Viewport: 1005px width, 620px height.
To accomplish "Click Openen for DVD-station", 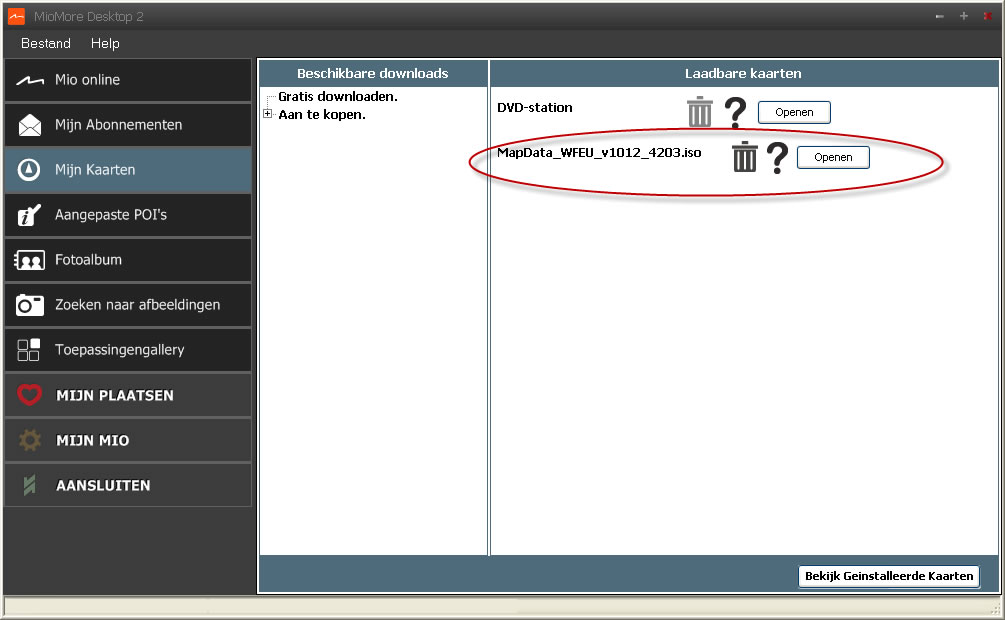I will pos(794,112).
